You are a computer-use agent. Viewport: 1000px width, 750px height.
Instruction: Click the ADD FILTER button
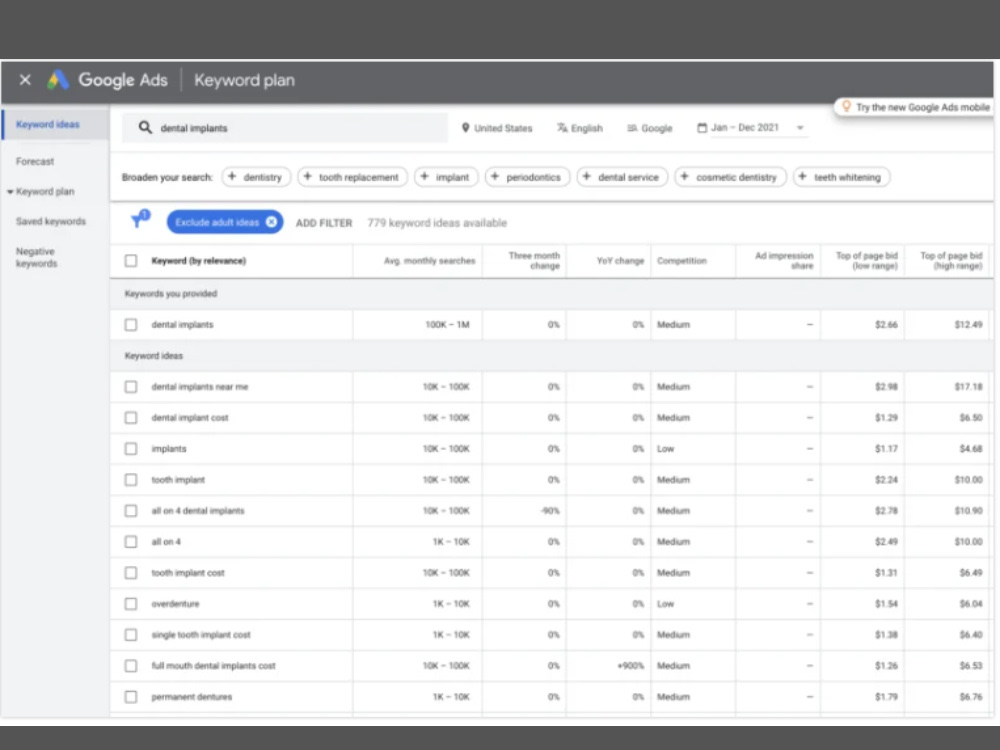coord(324,223)
